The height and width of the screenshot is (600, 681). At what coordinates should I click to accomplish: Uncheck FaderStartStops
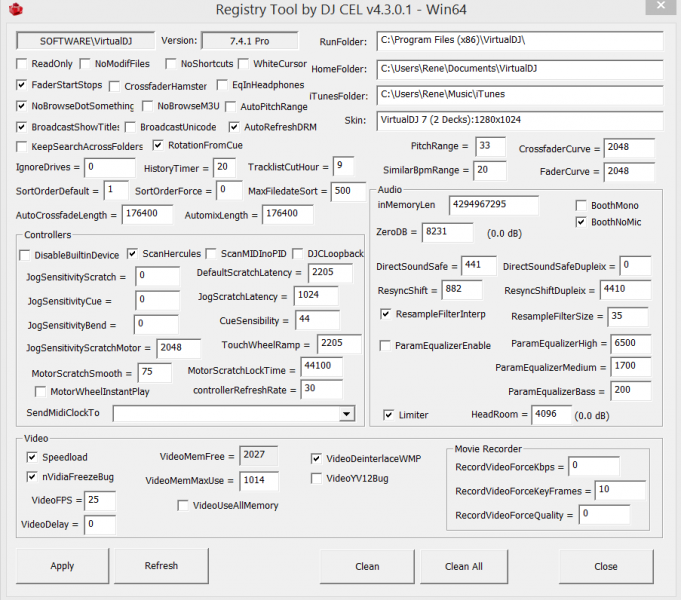tap(21, 85)
